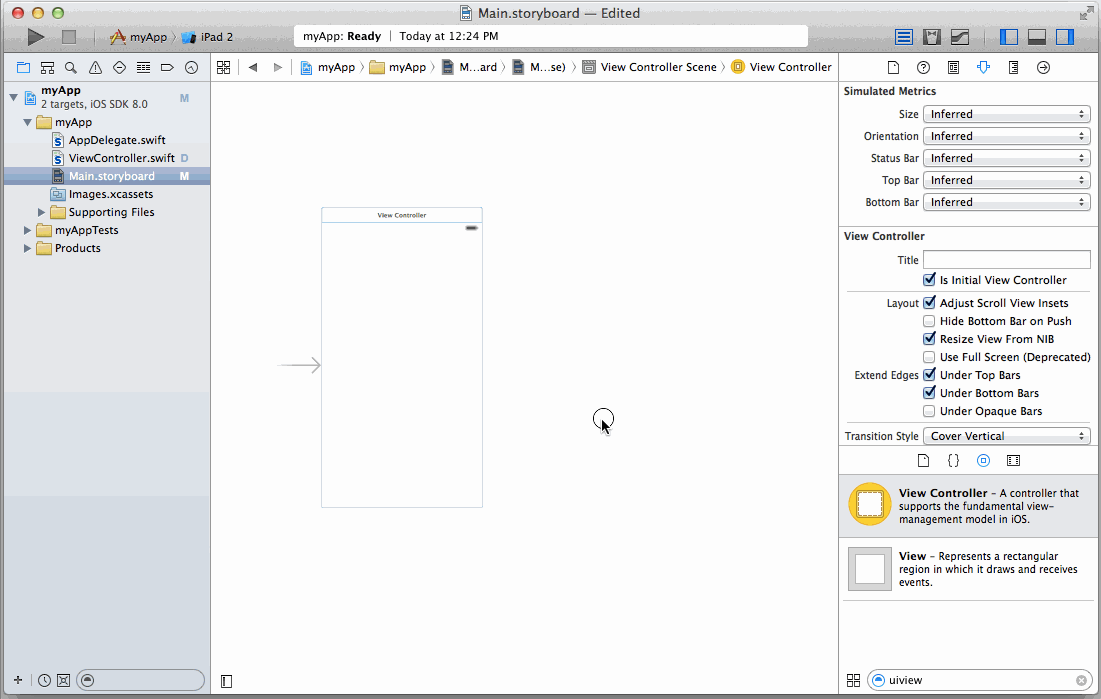
Task: Open the Issue navigator
Action: 95,67
